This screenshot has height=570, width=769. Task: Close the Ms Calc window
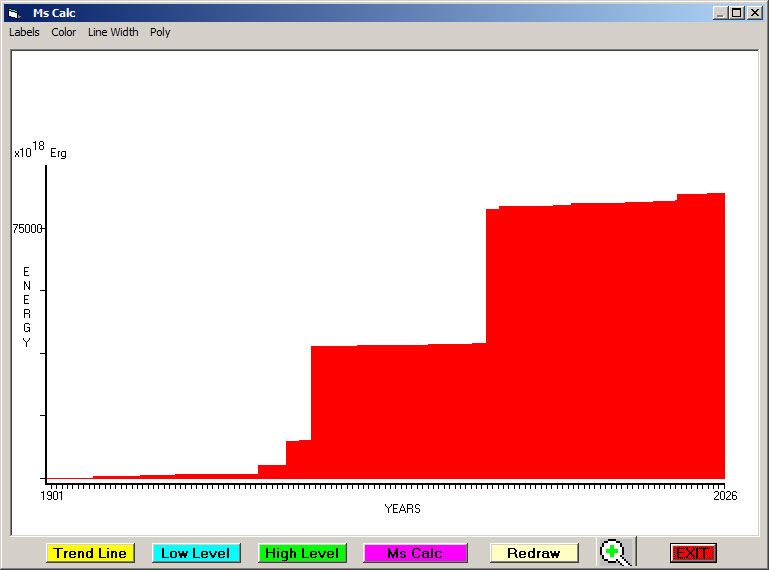coord(754,13)
